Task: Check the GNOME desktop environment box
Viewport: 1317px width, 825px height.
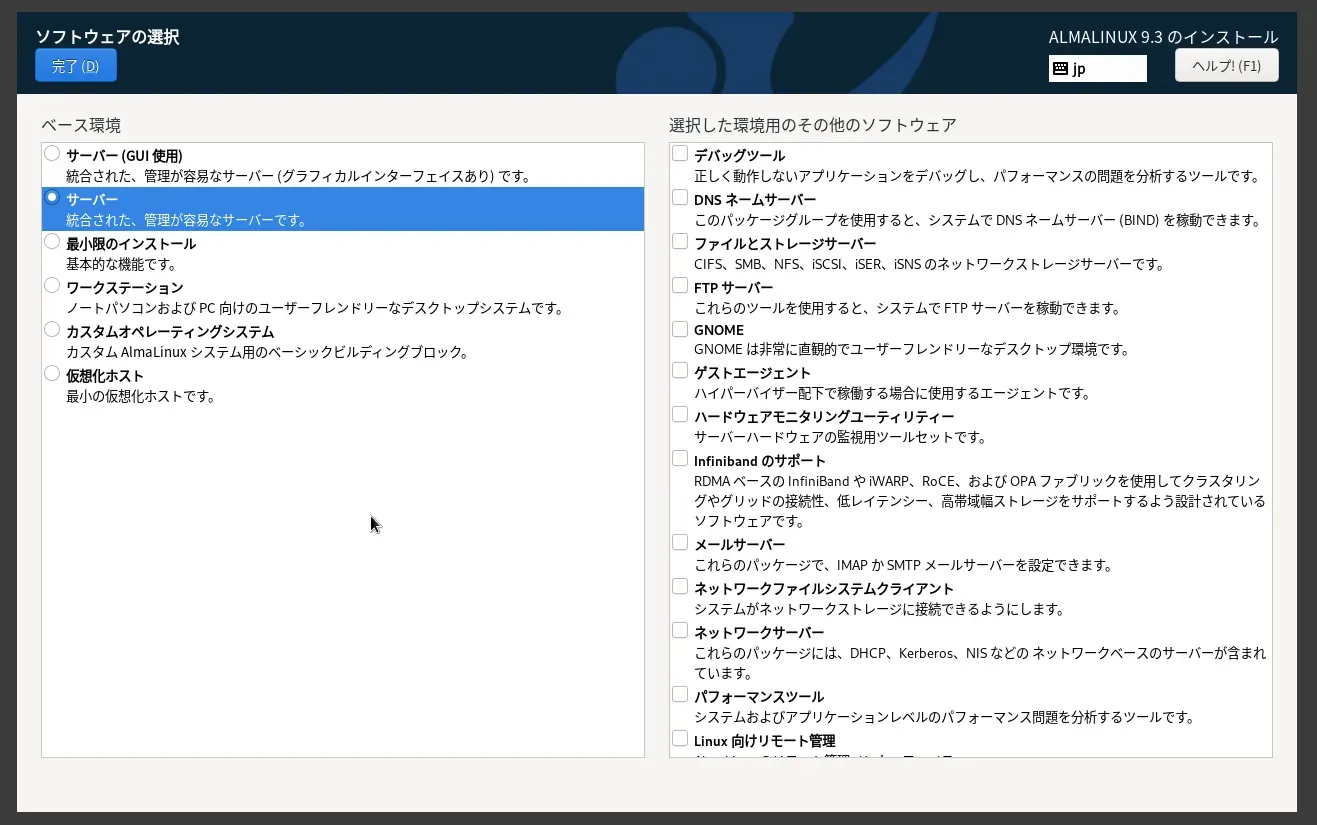Action: (x=680, y=328)
